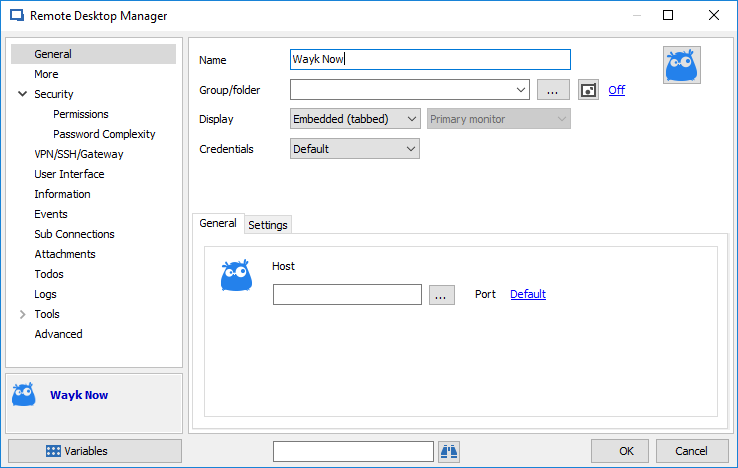The image size is (738, 468).
Task: Open Password Complexity settings
Action: [104, 134]
